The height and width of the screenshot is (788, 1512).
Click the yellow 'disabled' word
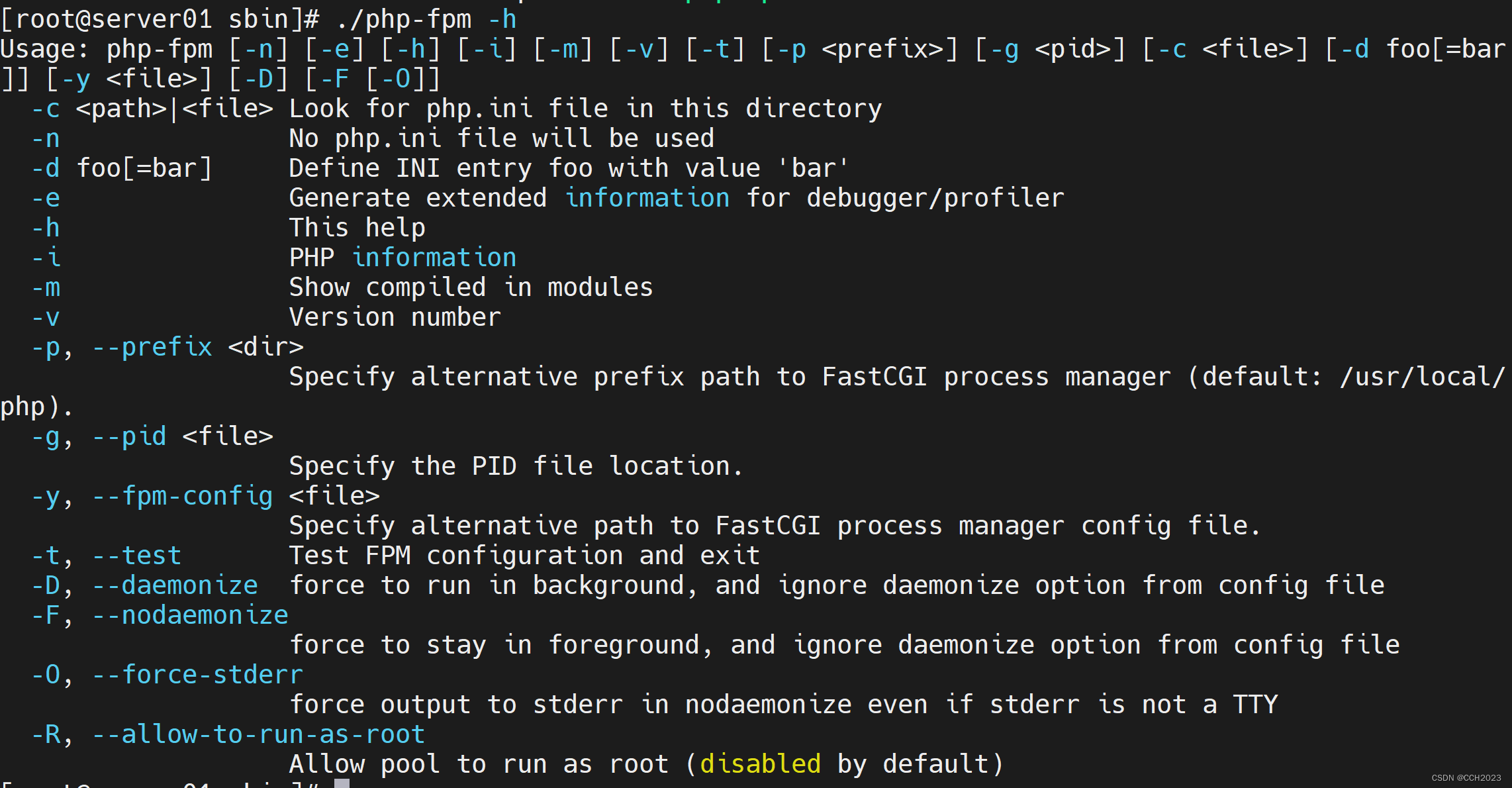761,764
